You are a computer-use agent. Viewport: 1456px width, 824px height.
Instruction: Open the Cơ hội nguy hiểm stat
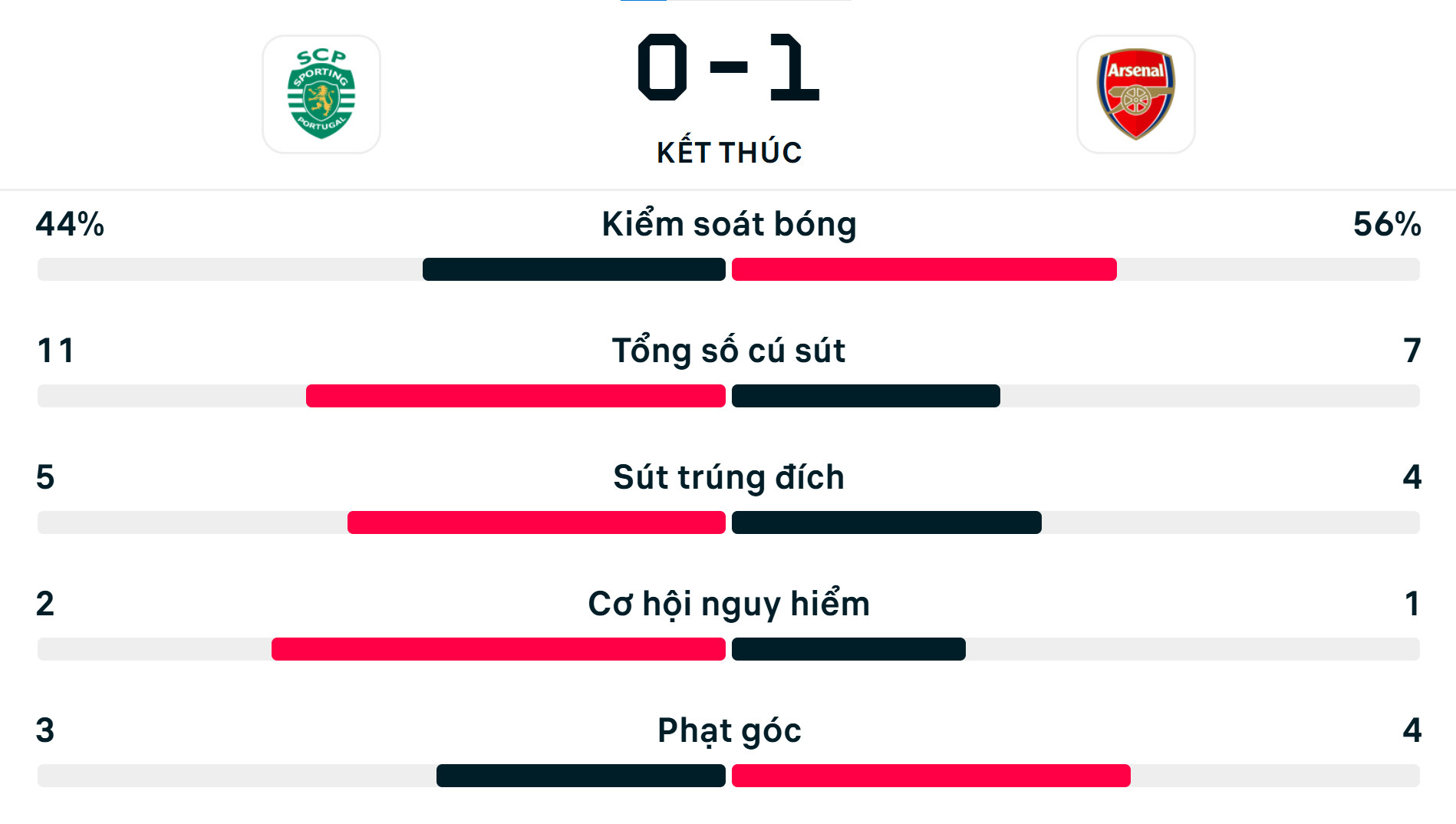coord(729,604)
